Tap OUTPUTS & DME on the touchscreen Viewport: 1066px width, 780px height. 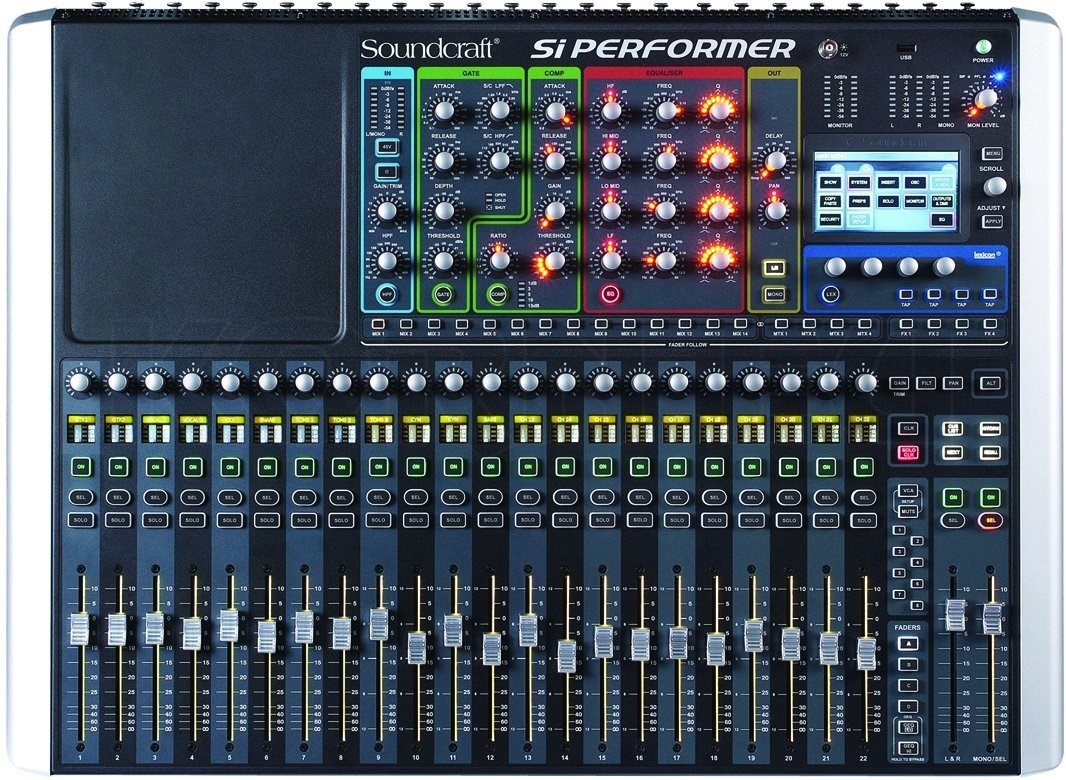[x=943, y=201]
